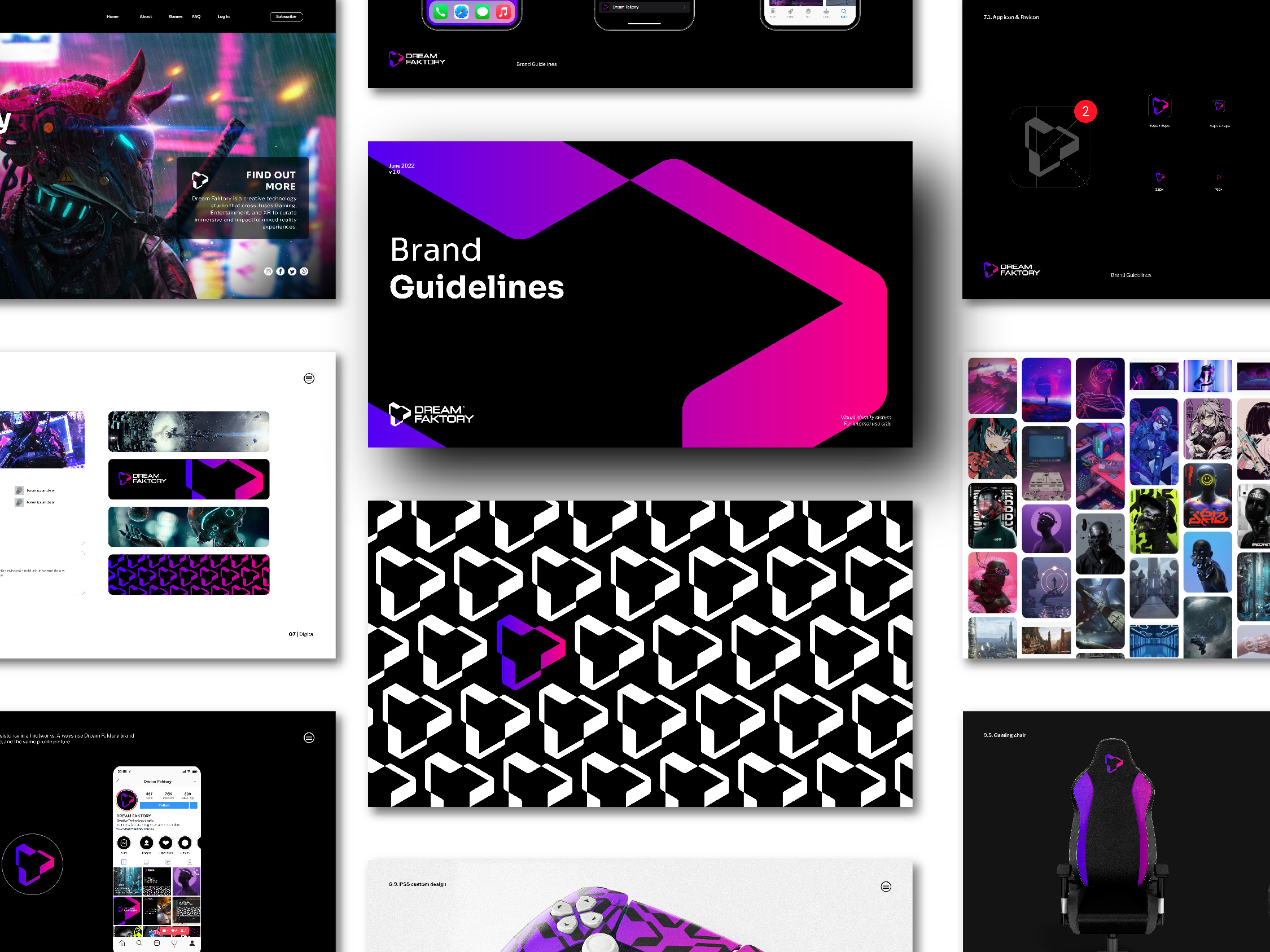
Task: Click the Subscribe button in the header
Action: [287, 16]
